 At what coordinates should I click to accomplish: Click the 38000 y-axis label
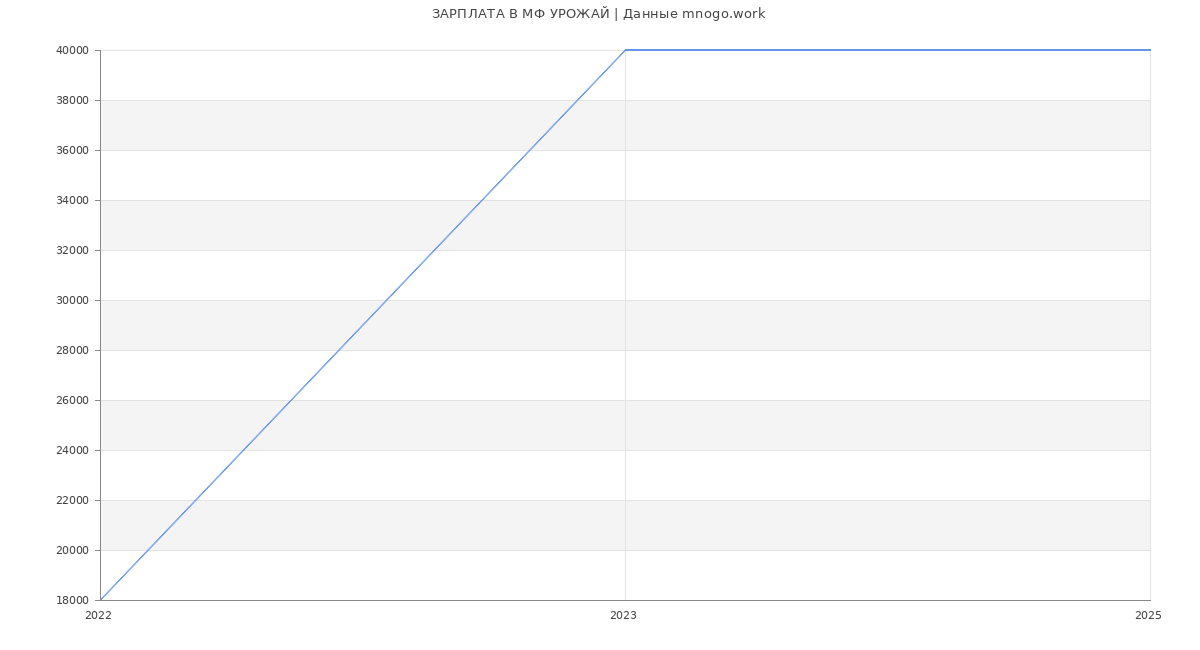[x=73, y=100]
